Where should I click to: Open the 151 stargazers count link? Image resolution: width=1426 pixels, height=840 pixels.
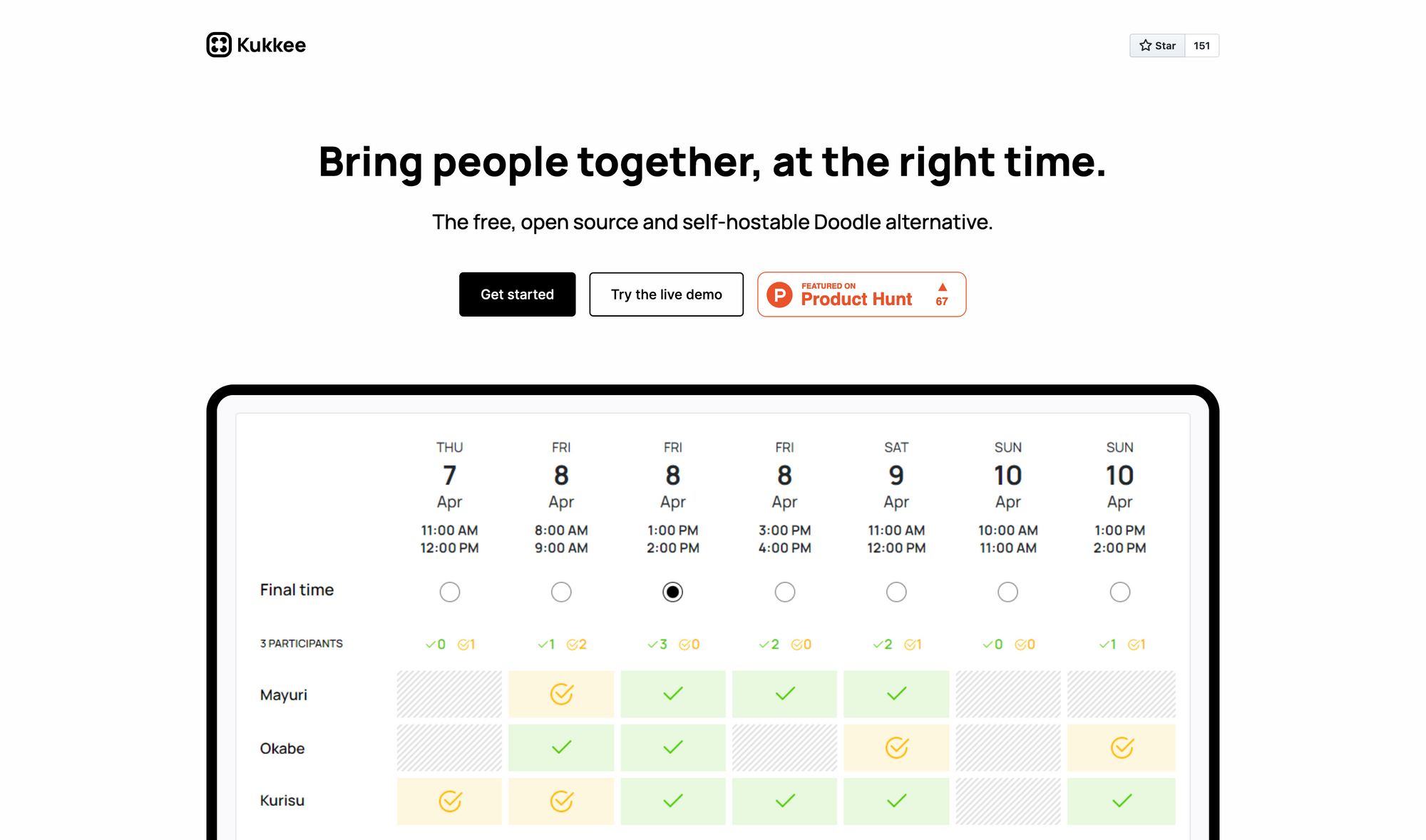[x=1201, y=46]
